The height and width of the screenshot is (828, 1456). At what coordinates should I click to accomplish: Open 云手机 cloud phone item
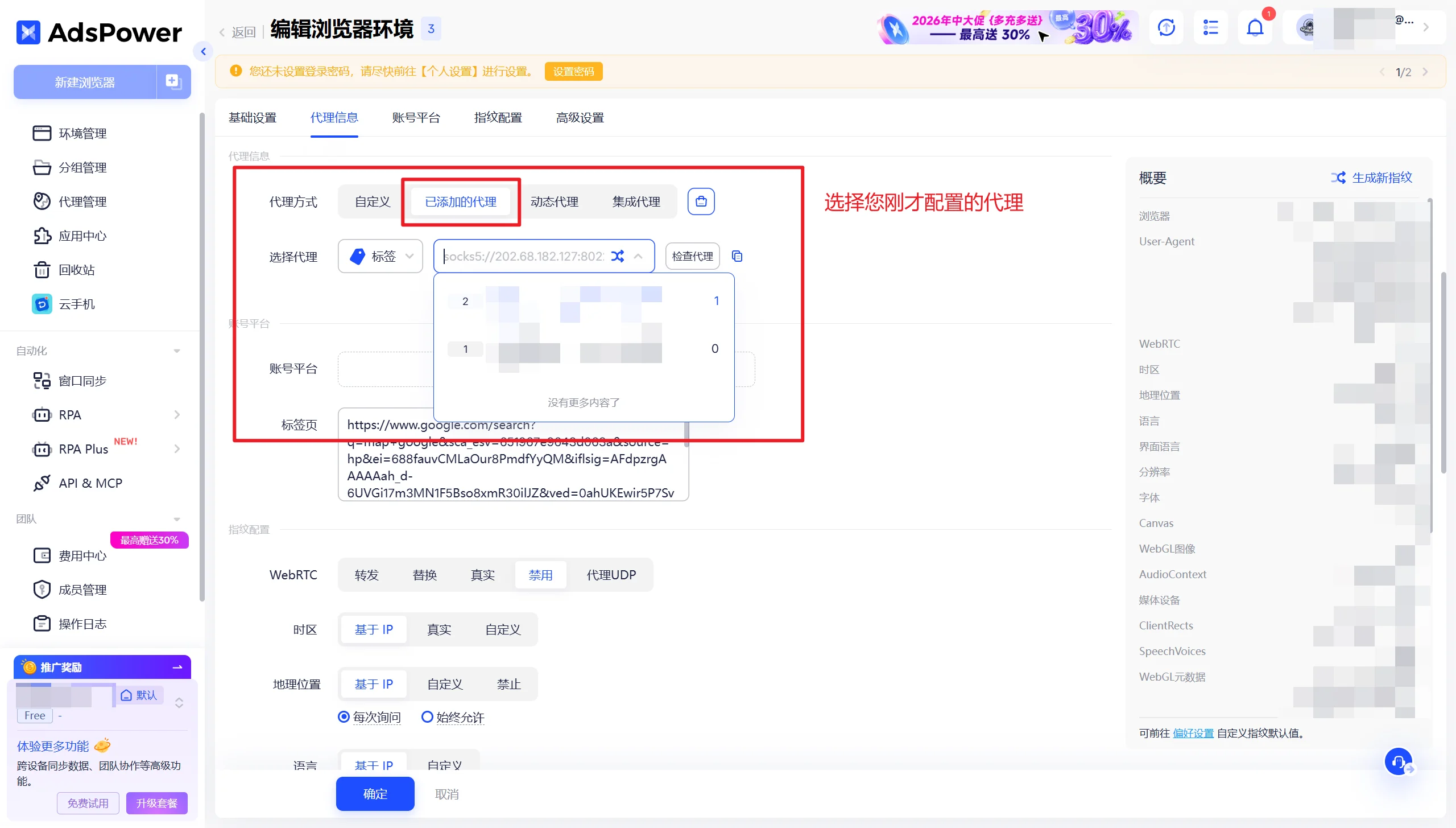(64, 304)
